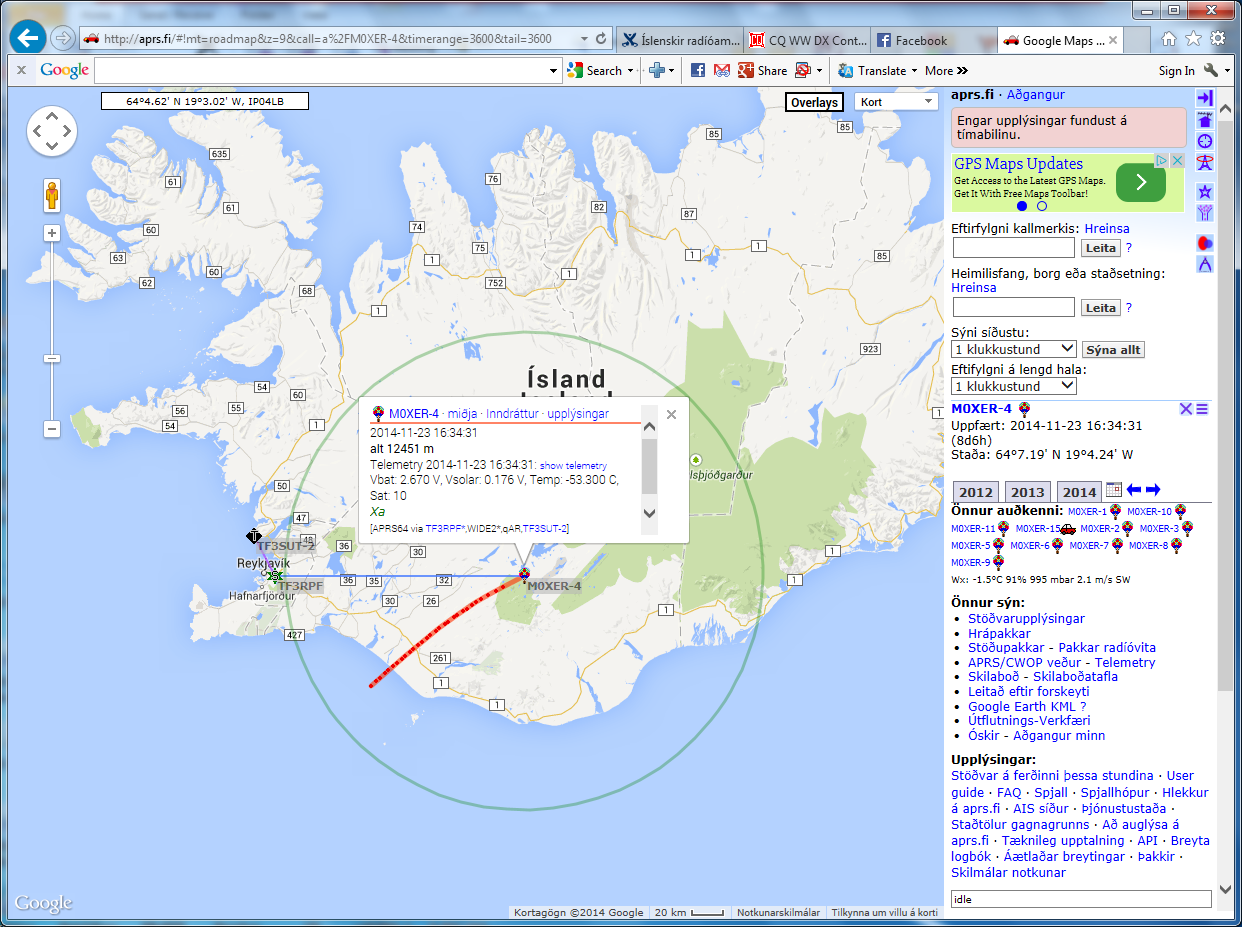Click 'show telemetry' link in popup
Image resolution: width=1242 pixels, height=927 pixels.
coord(573,466)
